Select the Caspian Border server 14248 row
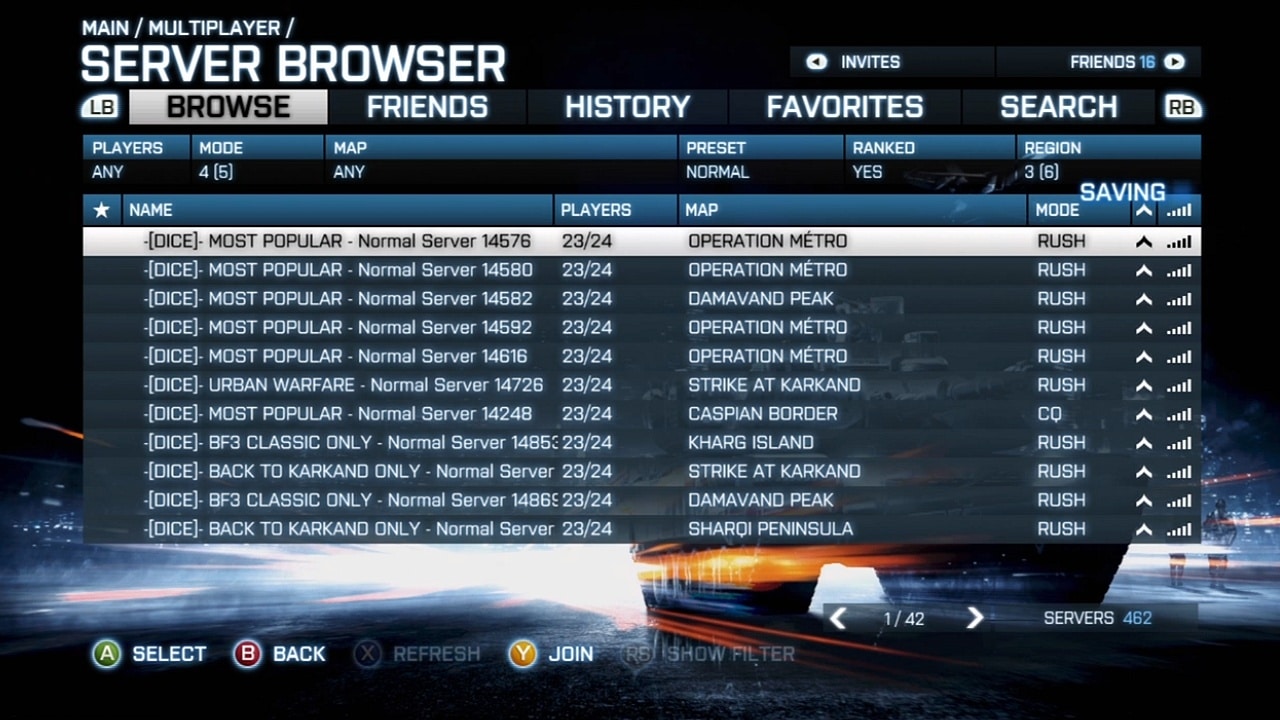 point(640,414)
